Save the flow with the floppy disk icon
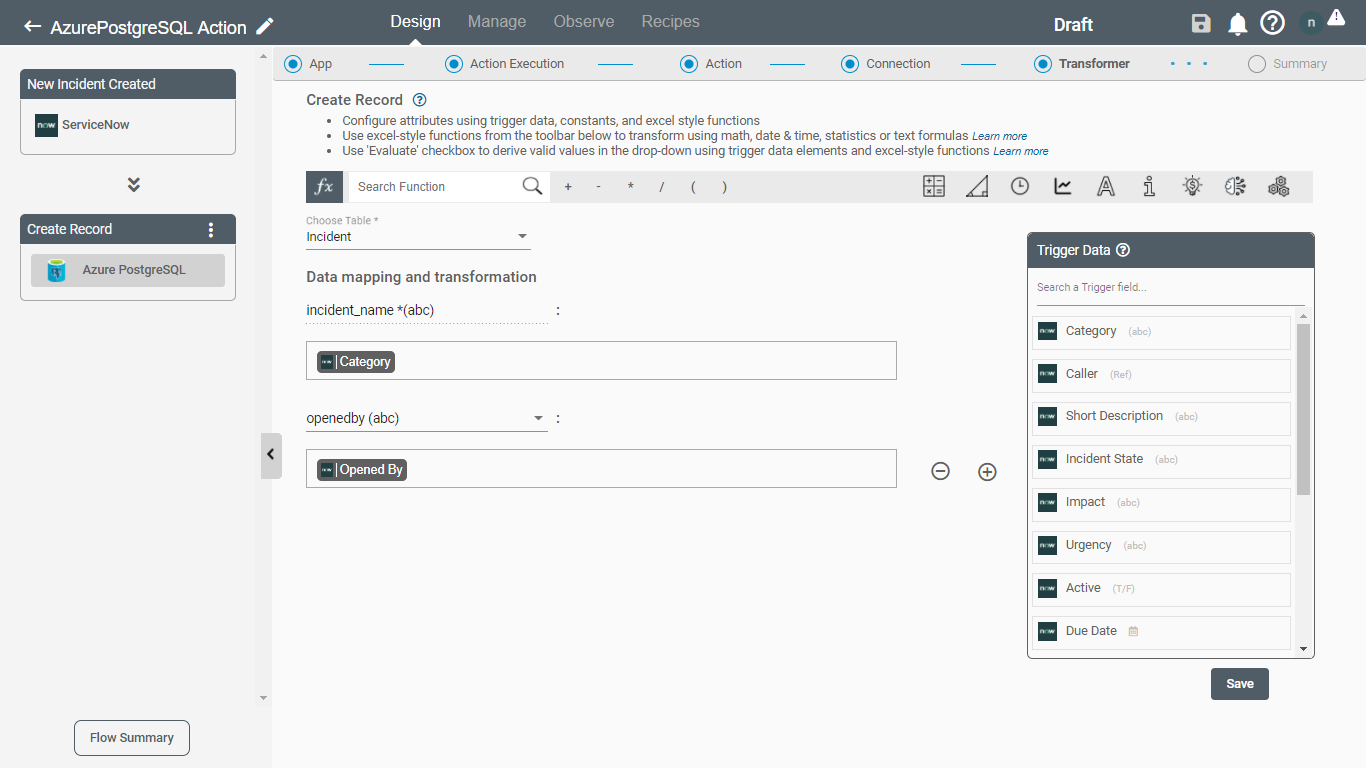The height and width of the screenshot is (768, 1366). coord(1201,24)
